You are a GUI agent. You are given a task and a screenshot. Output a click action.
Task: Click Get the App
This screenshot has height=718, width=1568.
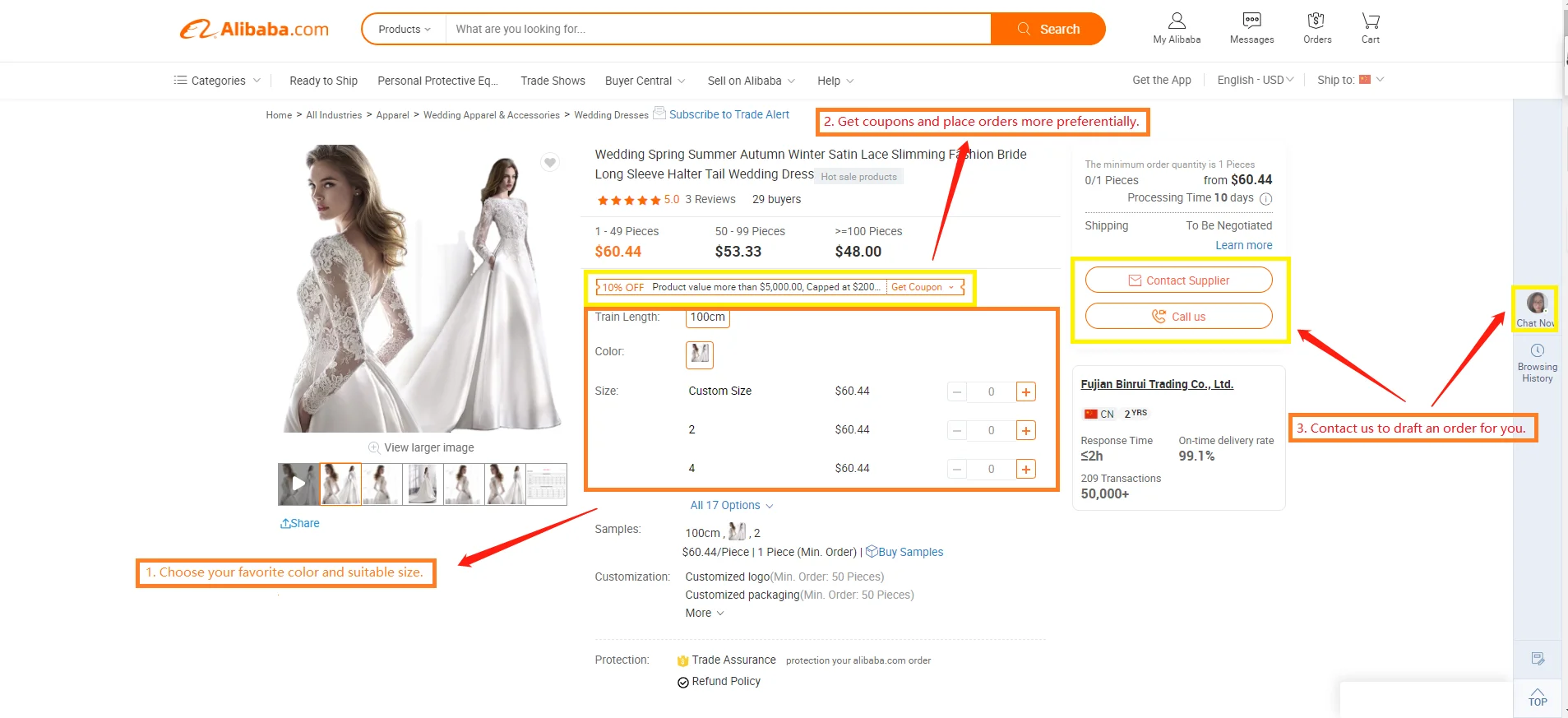(x=1161, y=80)
